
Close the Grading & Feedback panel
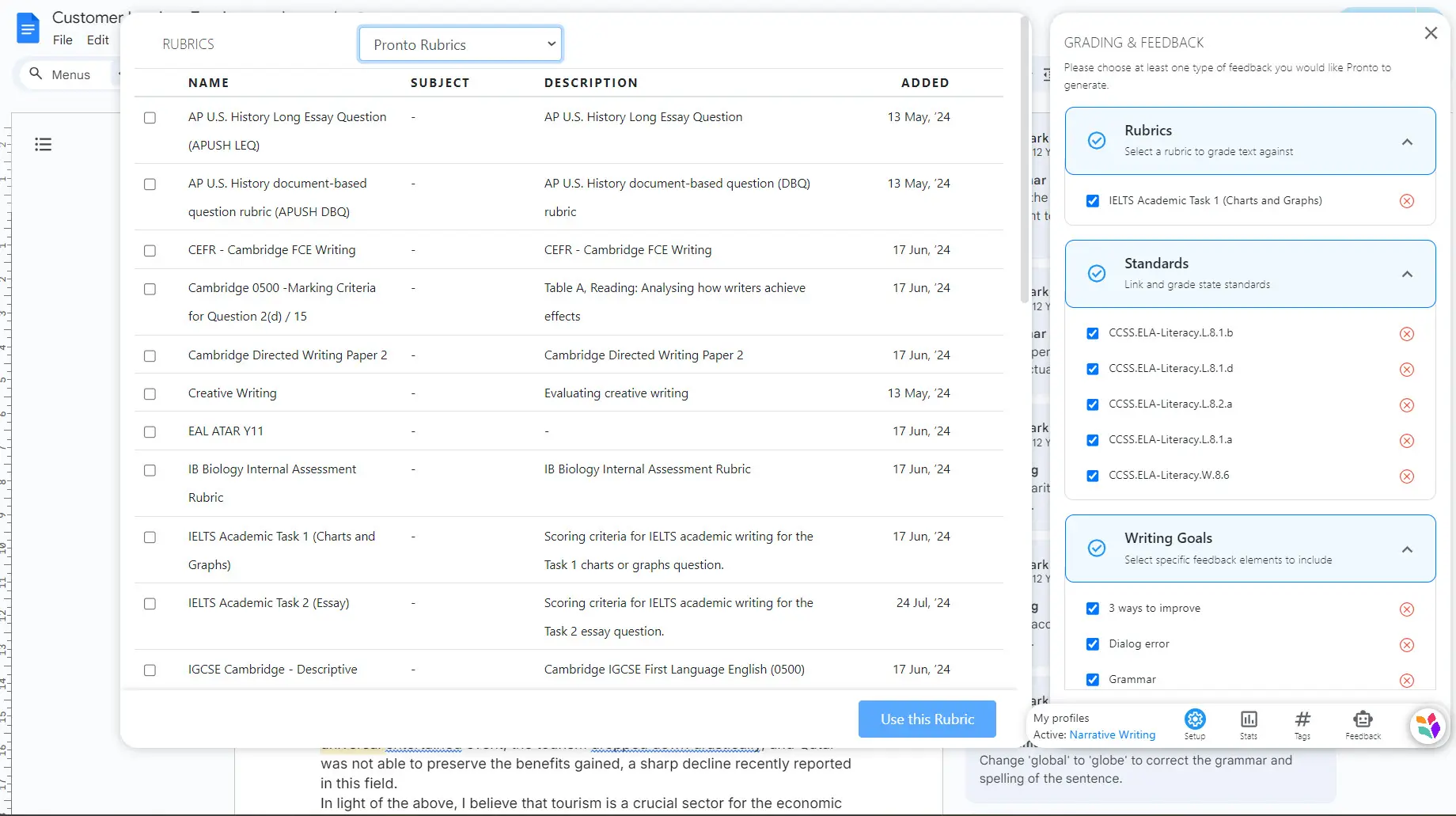tap(1430, 33)
